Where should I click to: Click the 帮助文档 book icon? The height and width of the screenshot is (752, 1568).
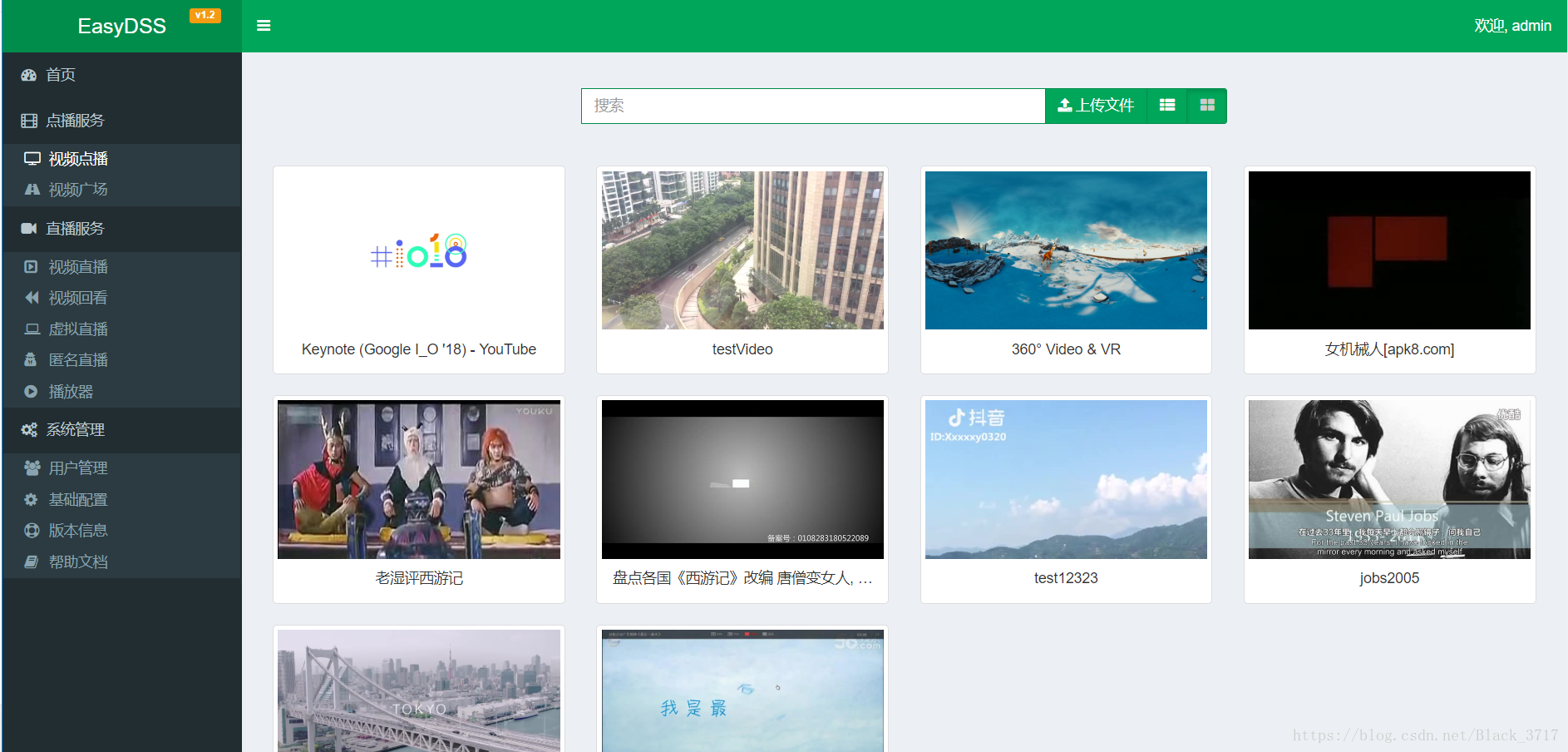tap(32, 562)
